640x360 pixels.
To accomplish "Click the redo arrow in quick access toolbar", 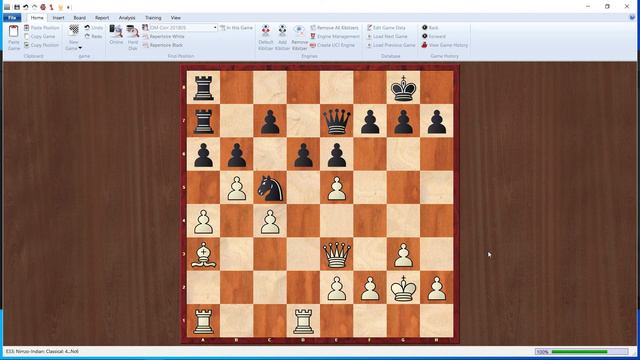I will [34, 7].
